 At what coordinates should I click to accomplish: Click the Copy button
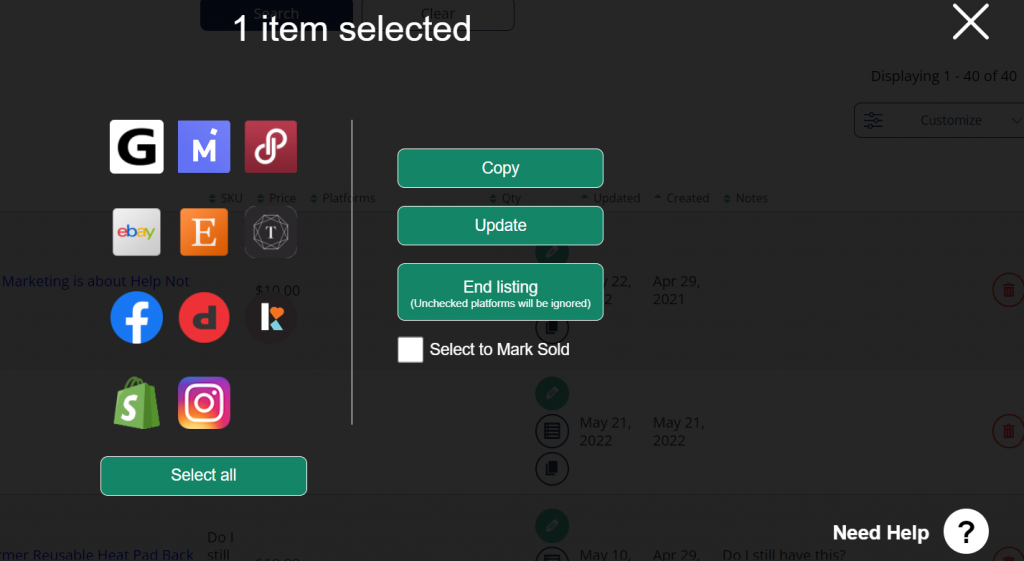pyautogui.click(x=500, y=168)
